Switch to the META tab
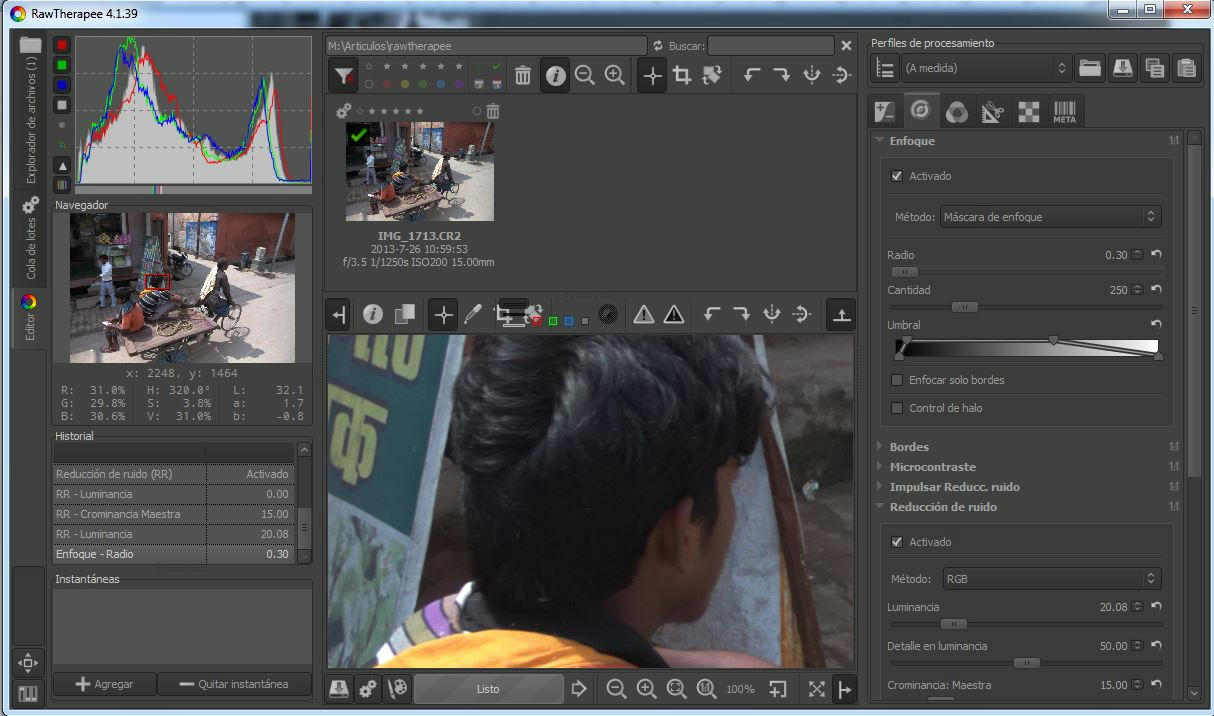Viewport: 1214px width, 716px height. coord(1064,111)
